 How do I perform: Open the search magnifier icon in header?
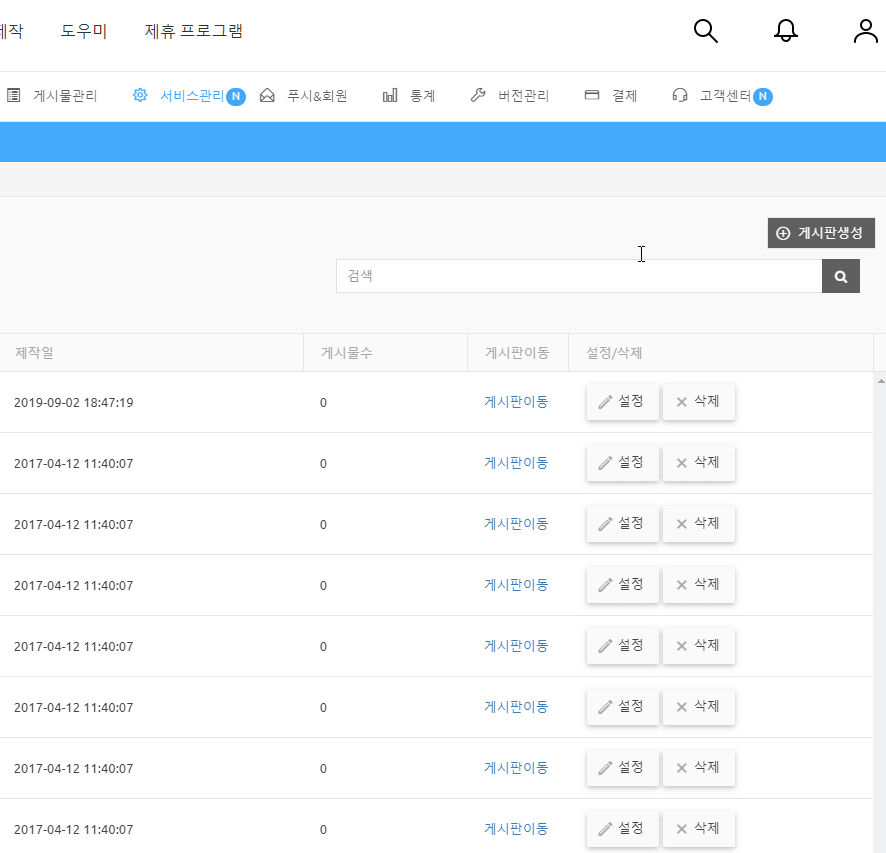[x=706, y=31]
